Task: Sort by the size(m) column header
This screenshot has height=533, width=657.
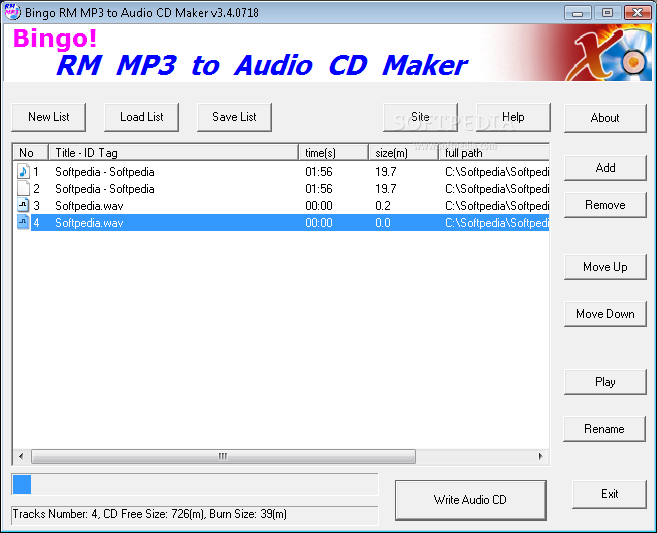Action: coord(404,153)
